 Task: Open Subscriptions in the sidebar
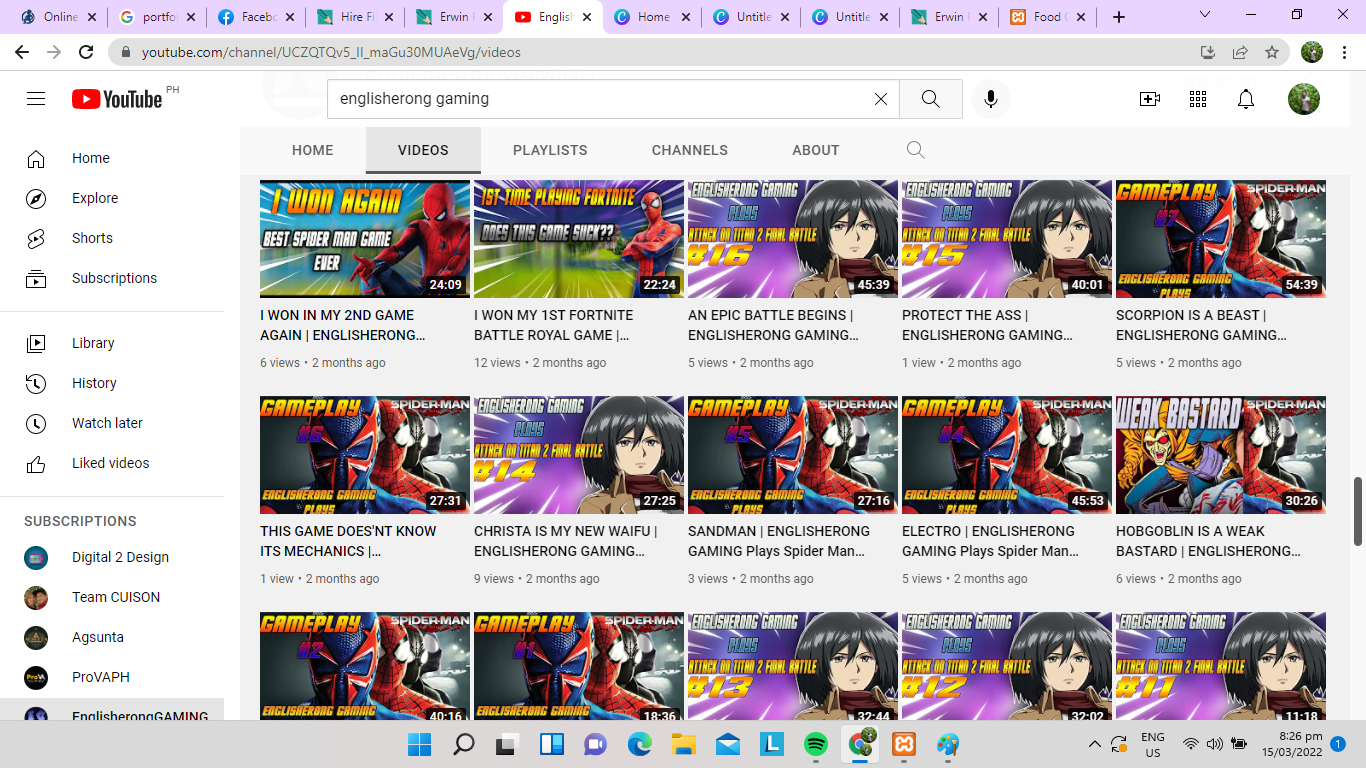tap(112, 278)
